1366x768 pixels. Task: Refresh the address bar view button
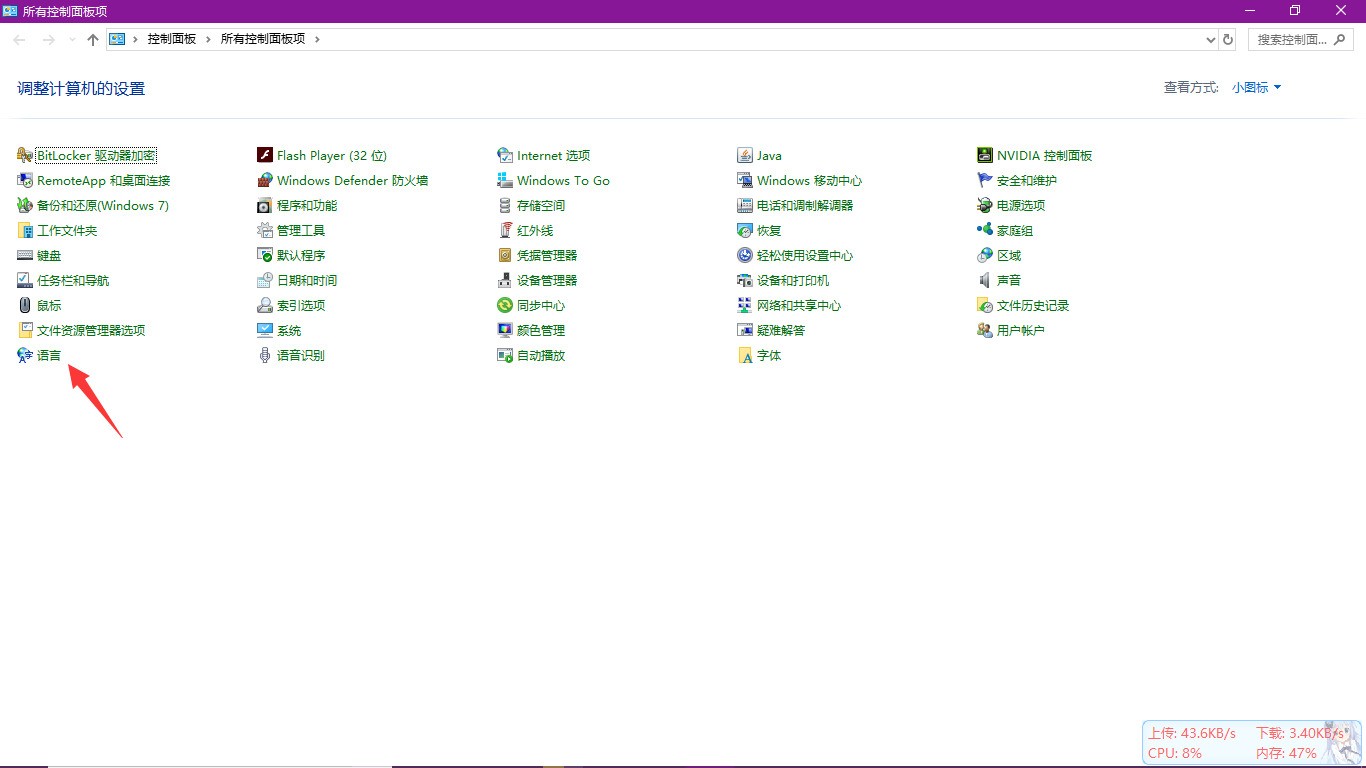point(1229,39)
